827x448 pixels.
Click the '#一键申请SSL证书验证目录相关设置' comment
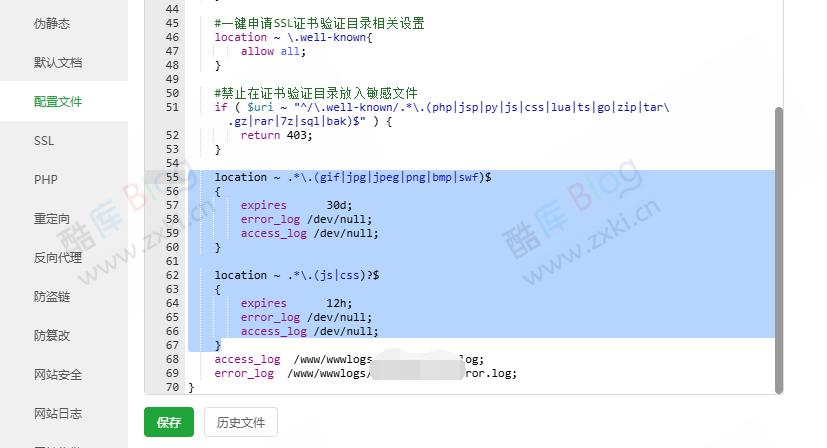tap(319, 23)
